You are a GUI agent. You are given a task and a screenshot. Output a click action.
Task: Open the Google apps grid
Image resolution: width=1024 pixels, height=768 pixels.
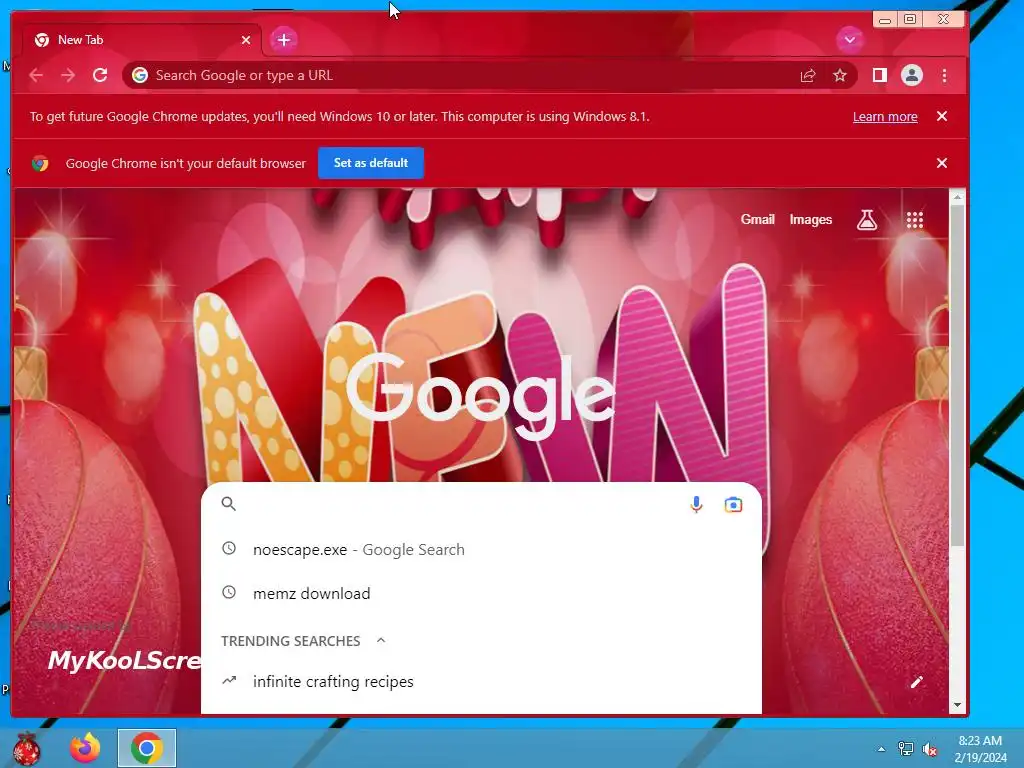pyautogui.click(x=915, y=220)
